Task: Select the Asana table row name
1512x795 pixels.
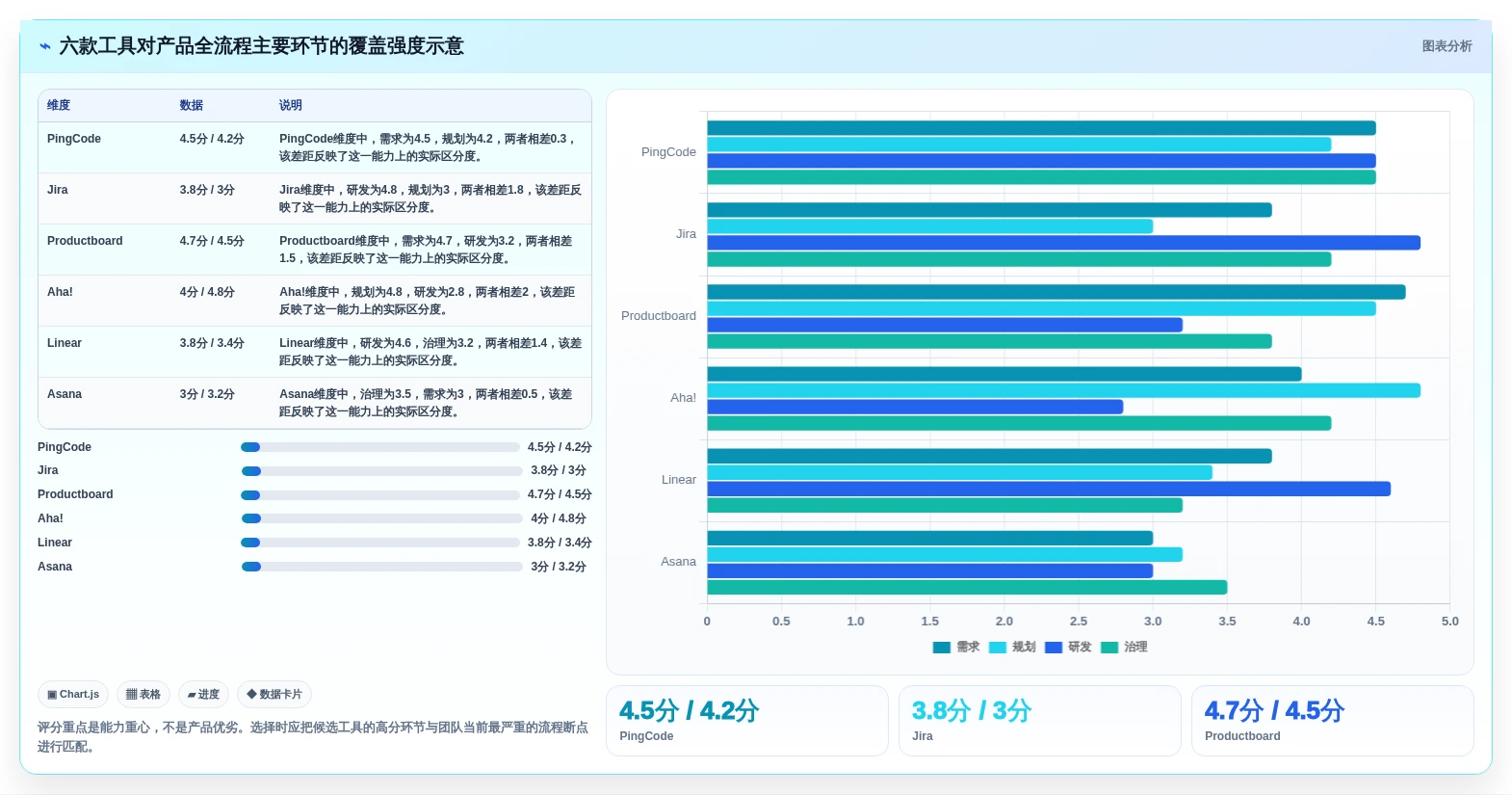Action: coord(65,394)
